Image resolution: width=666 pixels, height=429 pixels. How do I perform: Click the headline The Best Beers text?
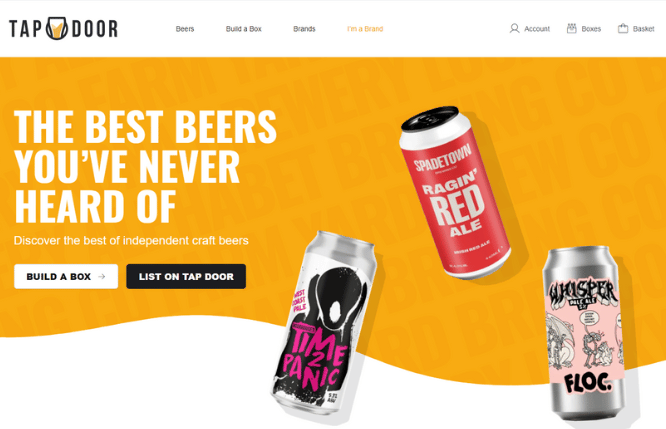tap(145, 126)
